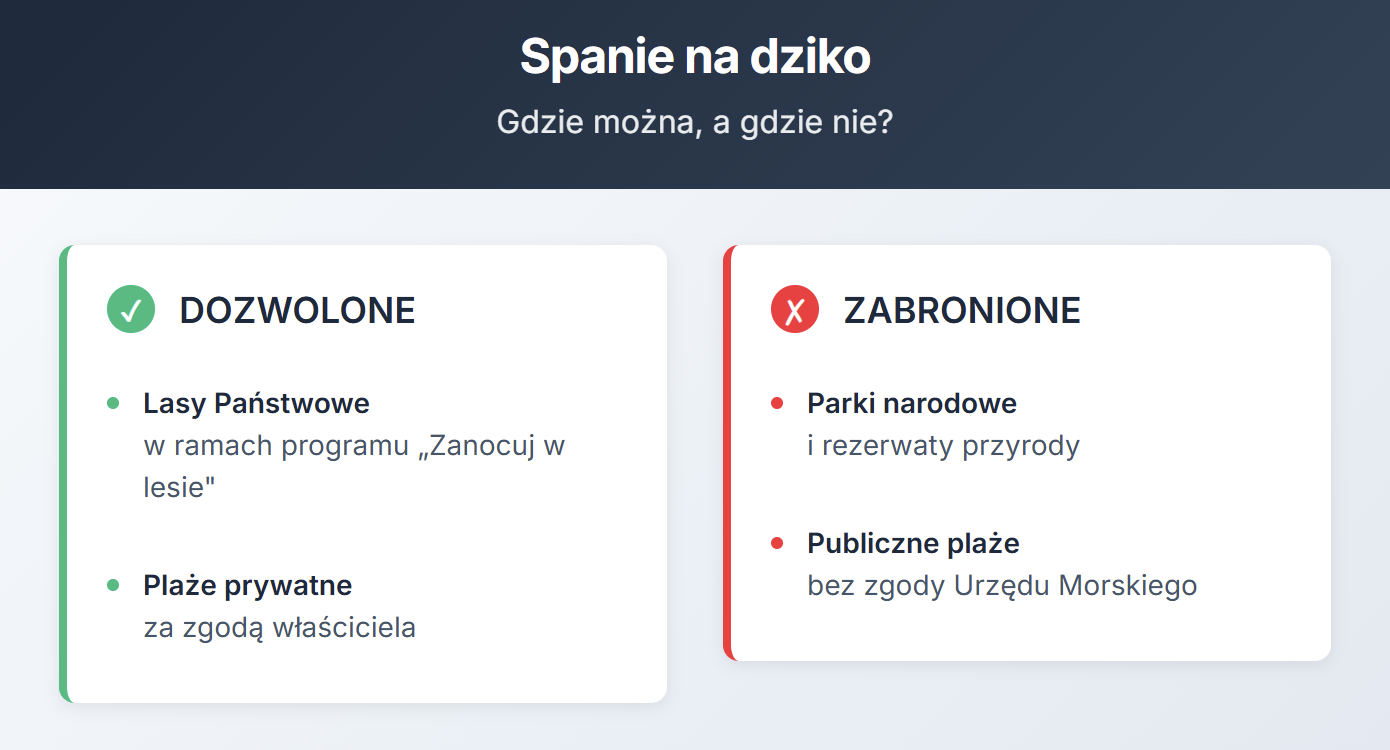Select the "Publiczne plaże" item title
1390x750 pixels.
point(913,543)
